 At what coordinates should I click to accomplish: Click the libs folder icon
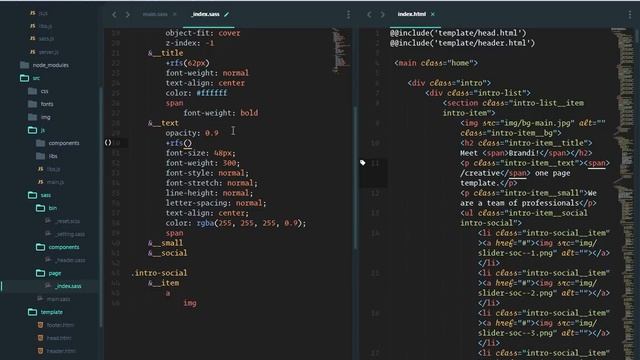click(41, 156)
